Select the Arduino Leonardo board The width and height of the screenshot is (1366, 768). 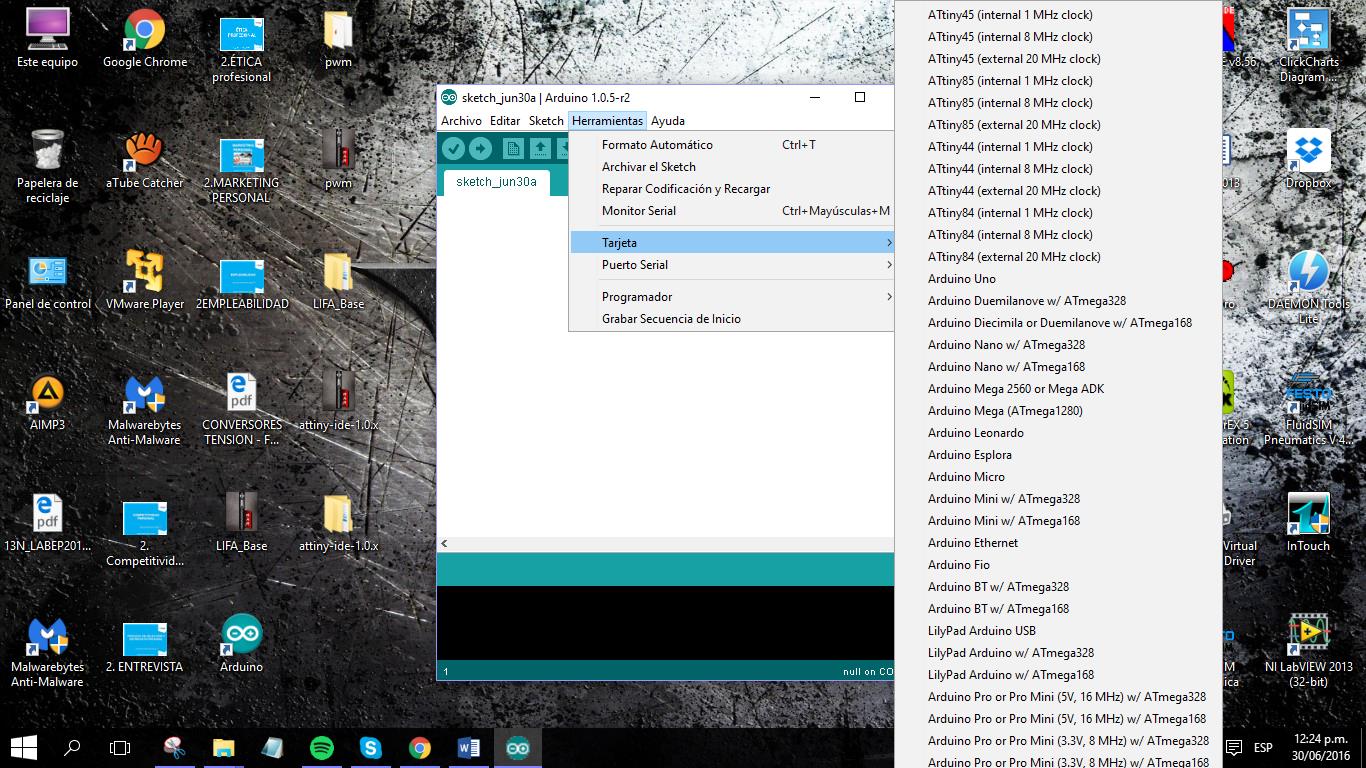(x=1058, y=433)
